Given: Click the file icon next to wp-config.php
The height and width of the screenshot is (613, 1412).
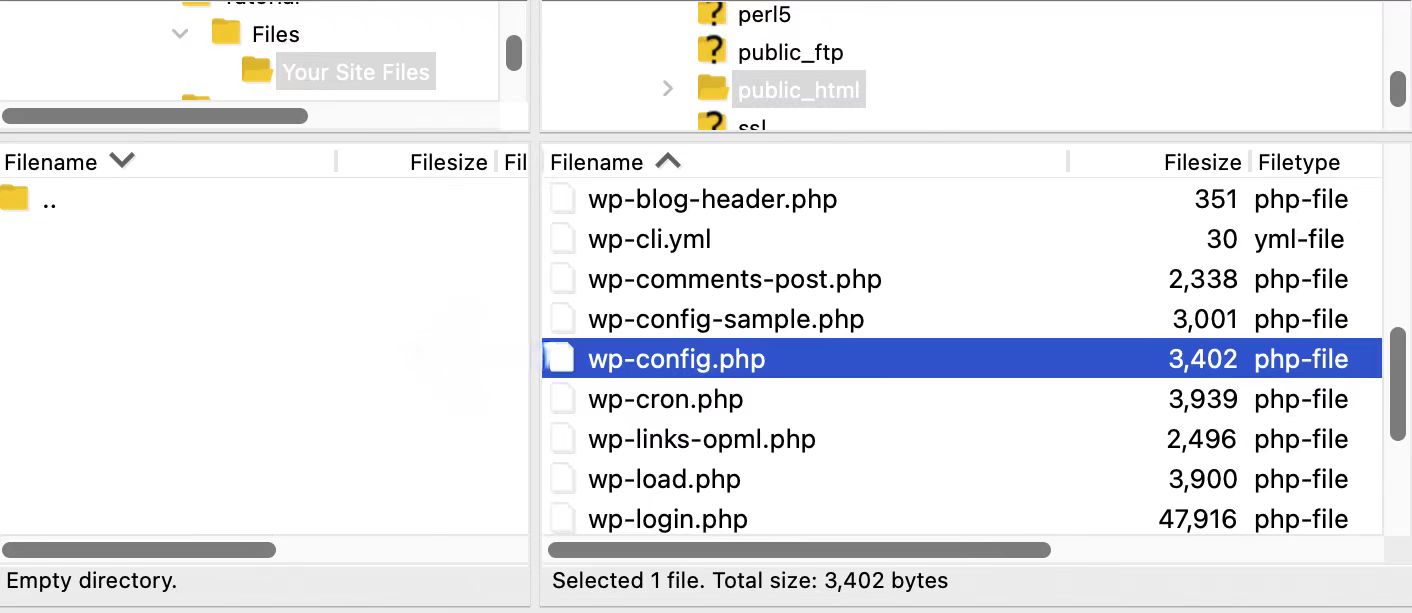Looking at the screenshot, I should [x=562, y=358].
